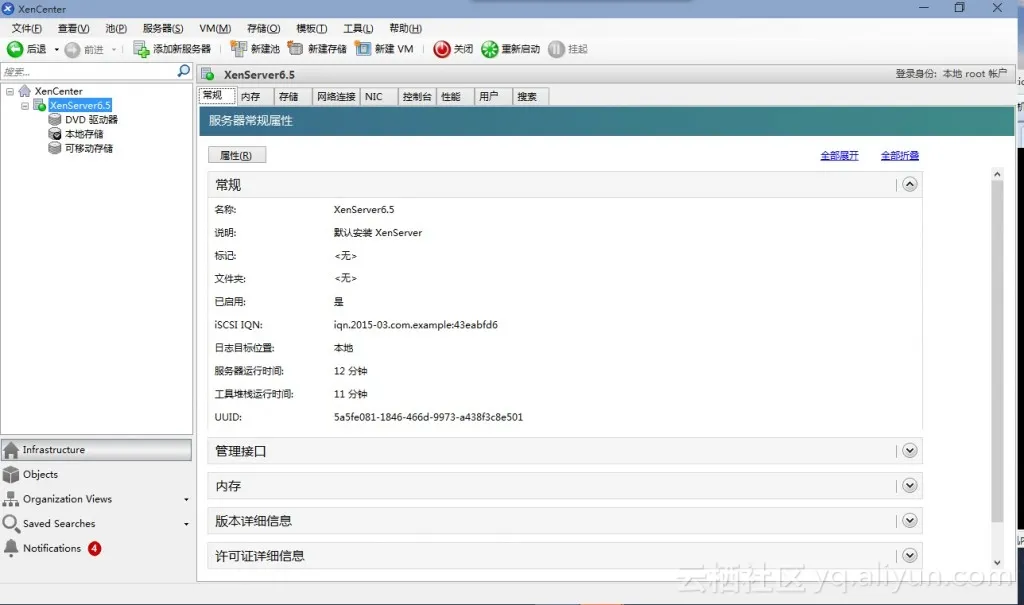Image resolution: width=1024 pixels, height=605 pixels.
Task: Expand the 版本详细信息 section
Action: tap(910, 521)
